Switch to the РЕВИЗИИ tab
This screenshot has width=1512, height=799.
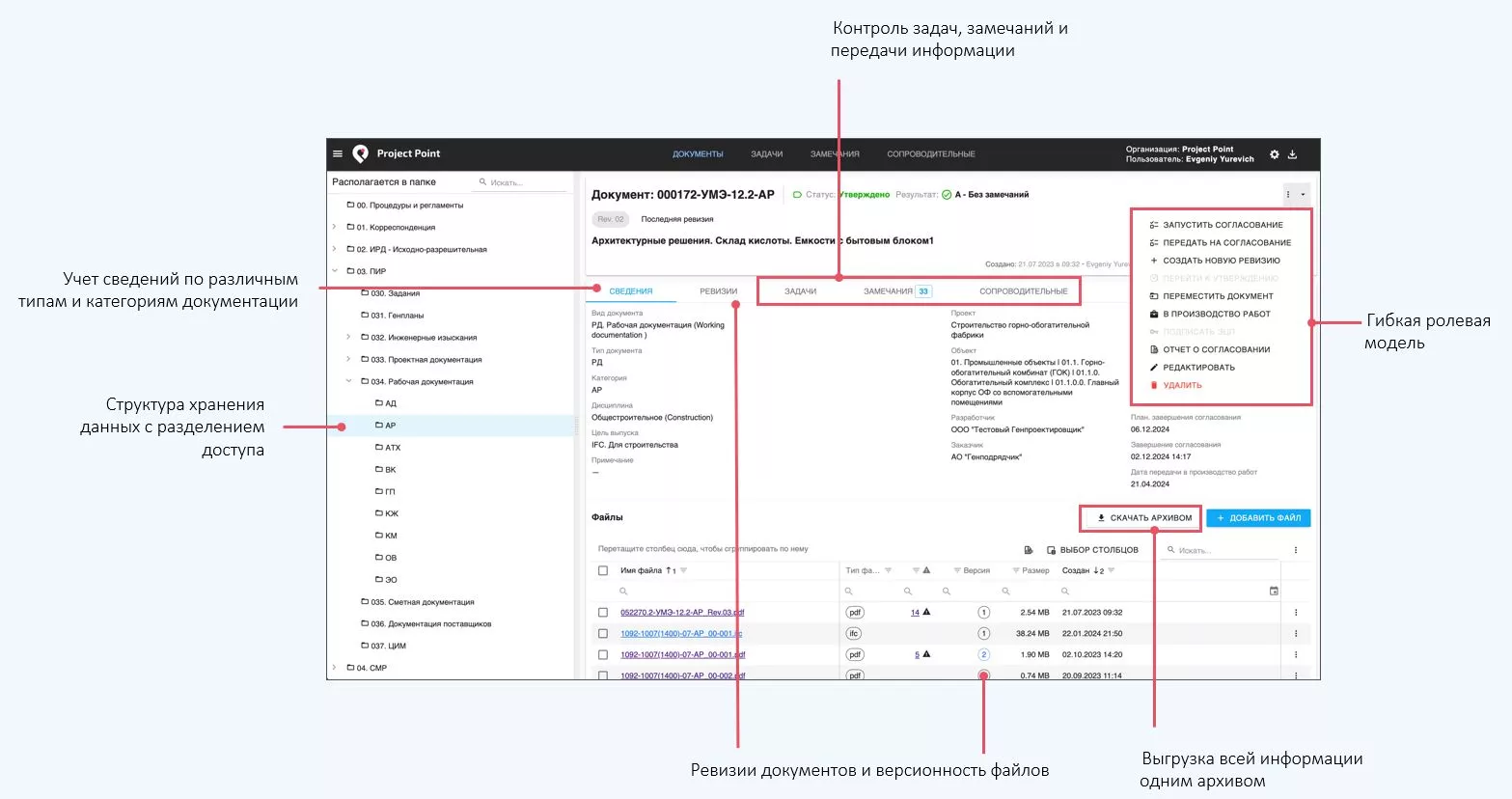(717, 289)
